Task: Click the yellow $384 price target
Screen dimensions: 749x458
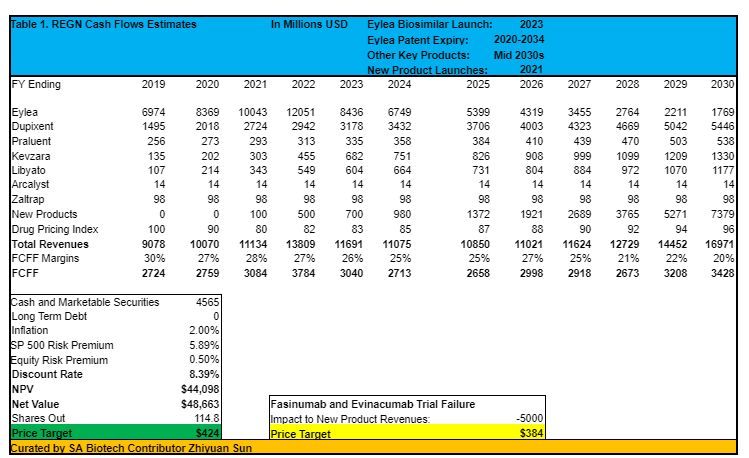Action: pyautogui.click(x=532, y=434)
